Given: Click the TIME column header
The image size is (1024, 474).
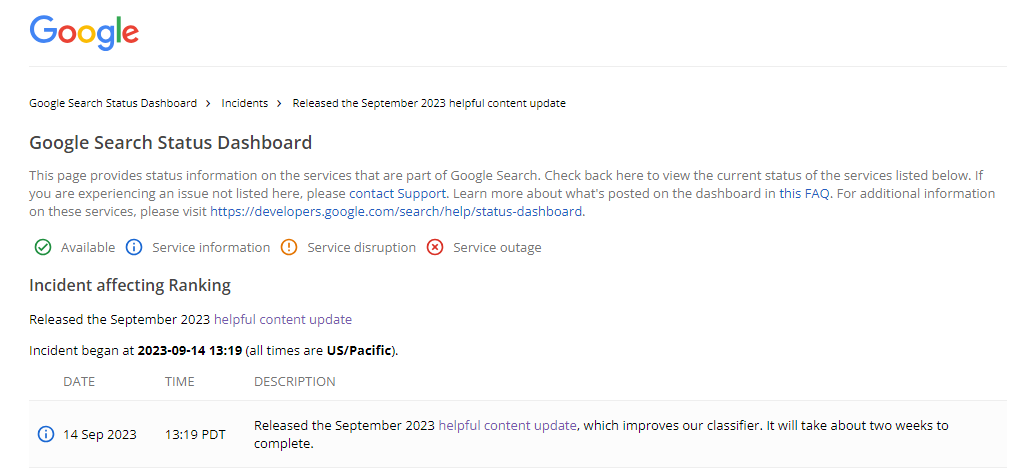Looking at the screenshot, I should click(180, 382).
